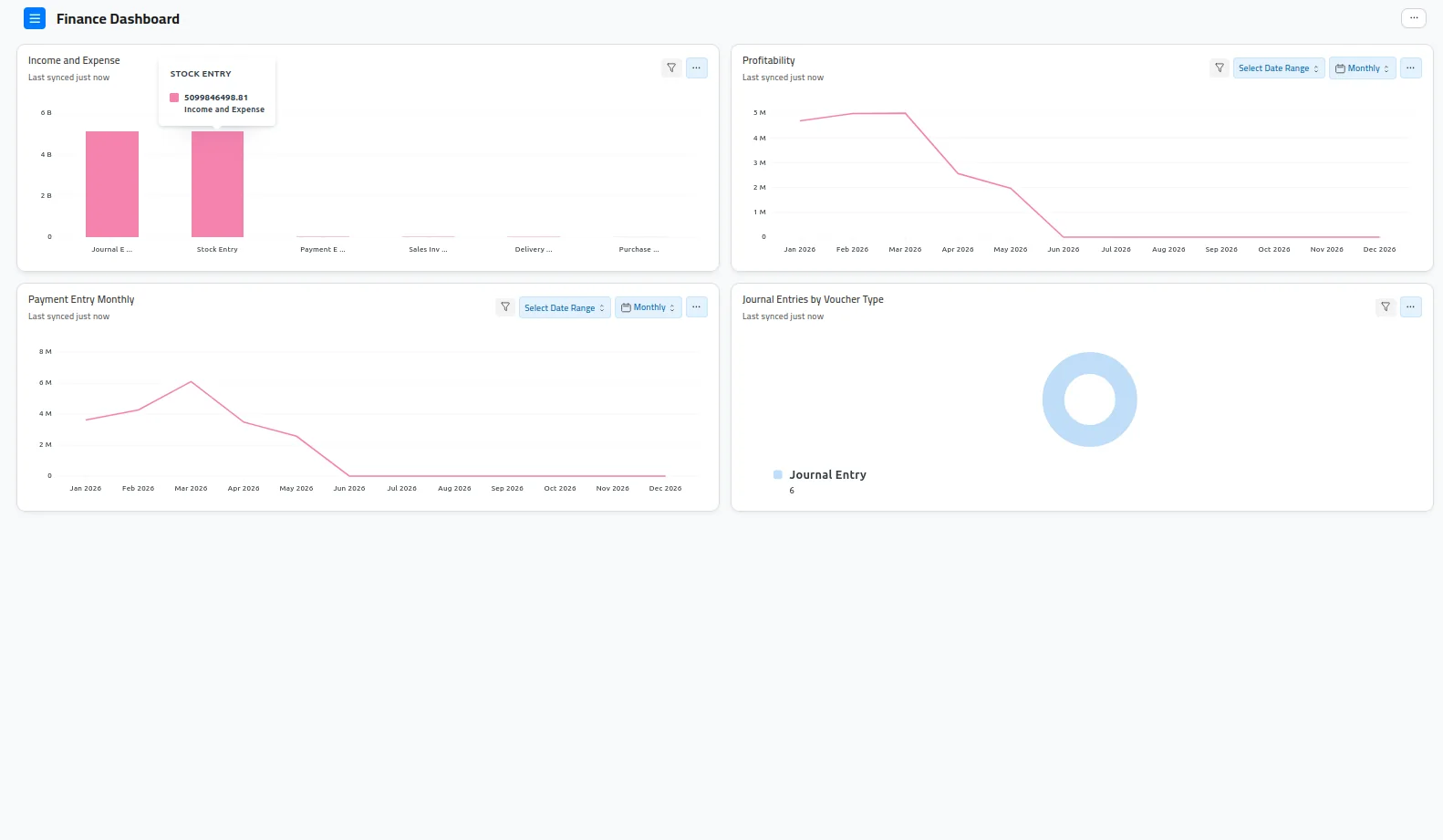Image resolution: width=1443 pixels, height=840 pixels.
Task: Filter the Payment Entry Monthly chart
Action: (x=505, y=307)
